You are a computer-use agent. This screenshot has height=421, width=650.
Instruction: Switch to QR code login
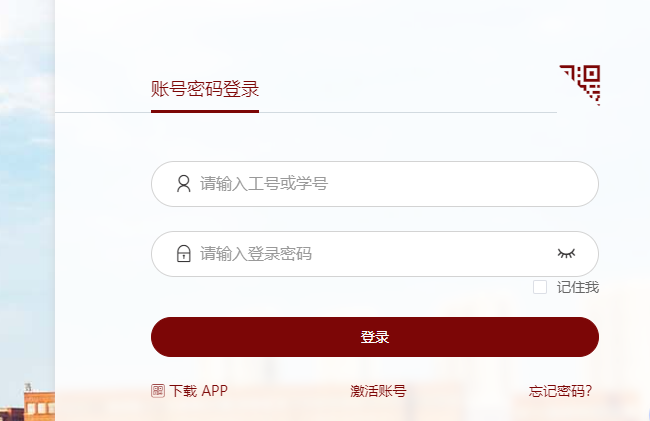[580, 83]
